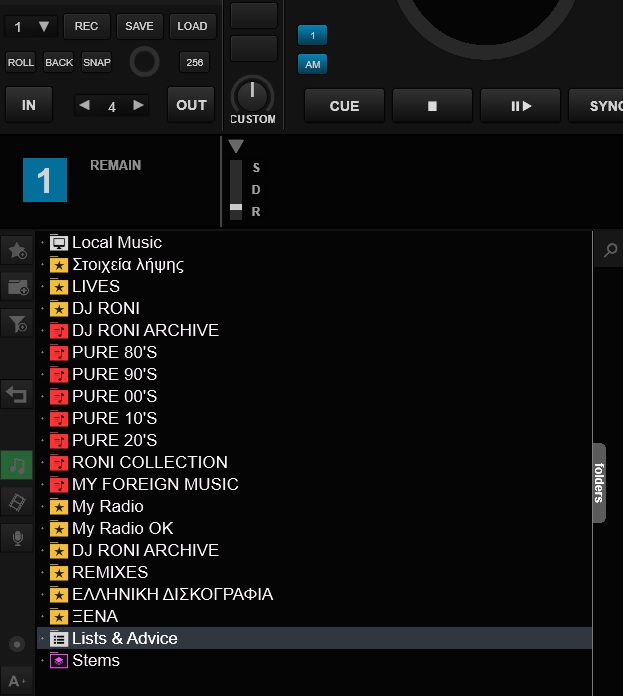Viewport: 623px width, 696px height.
Task: Open the sampler bank number dropdown
Action: [31, 27]
